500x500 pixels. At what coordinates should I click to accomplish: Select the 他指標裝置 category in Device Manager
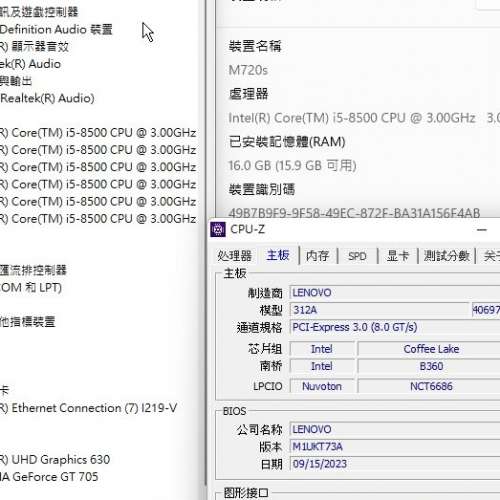[28, 322]
